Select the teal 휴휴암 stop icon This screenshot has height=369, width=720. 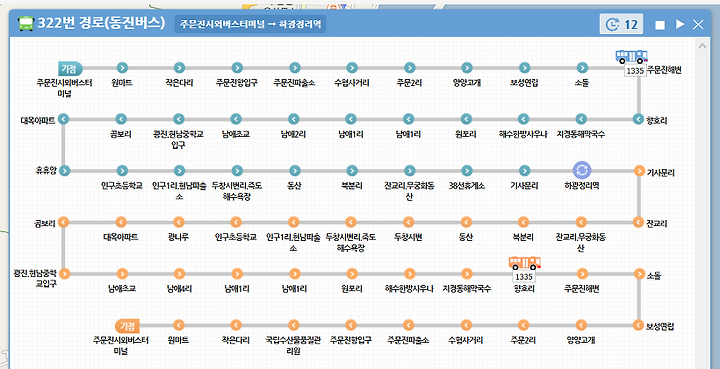coord(64,171)
